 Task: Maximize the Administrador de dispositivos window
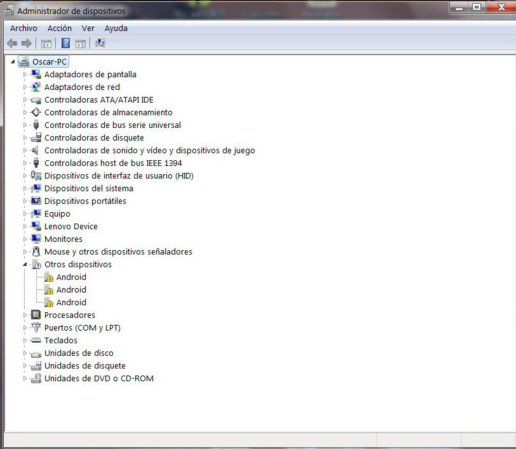(x=477, y=7)
